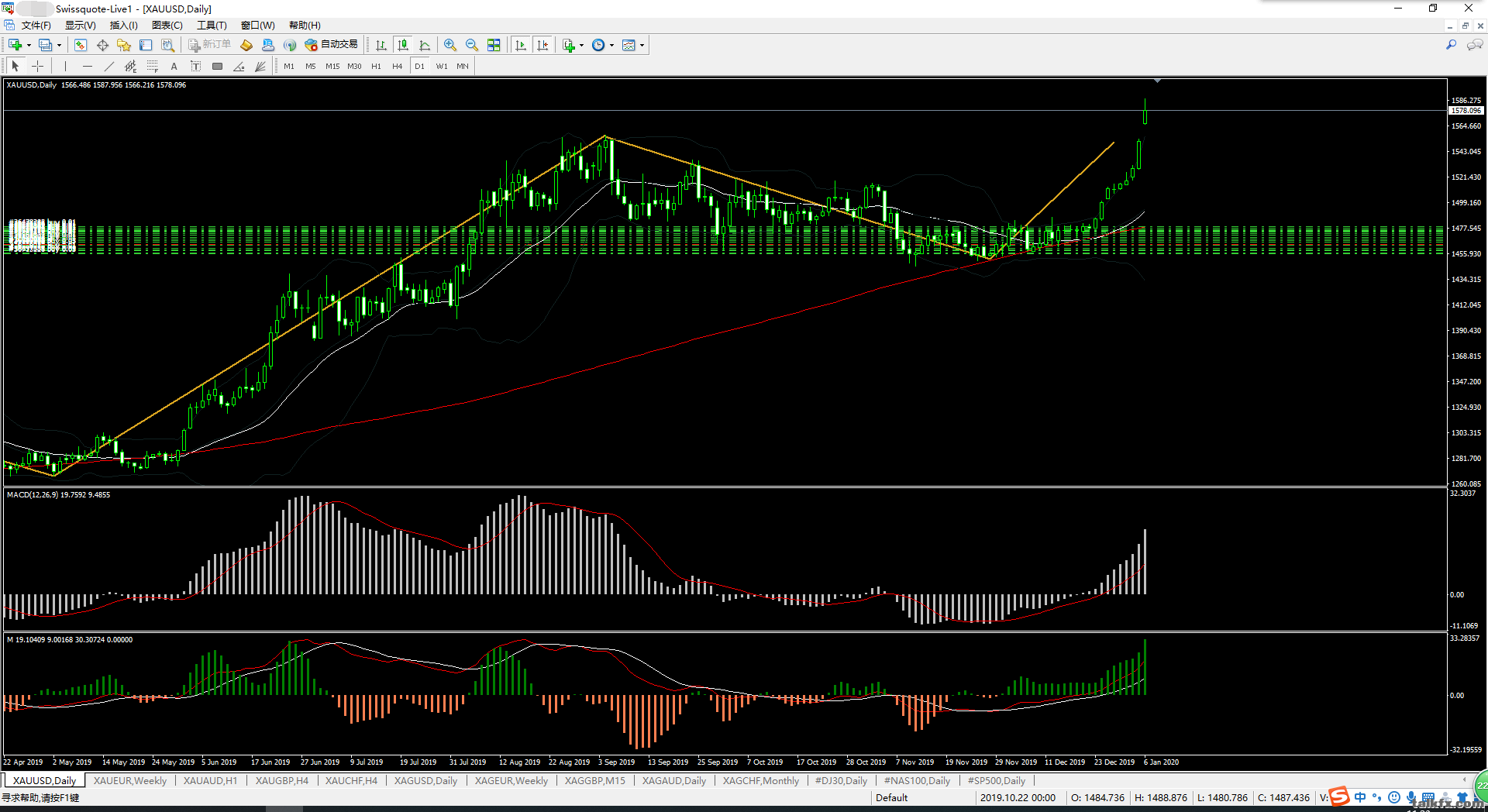Select the text 'A' tool

[x=174, y=66]
